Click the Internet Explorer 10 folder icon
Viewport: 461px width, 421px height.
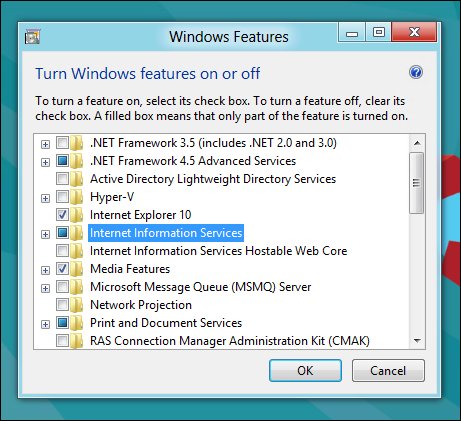click(x=77, y=215)
